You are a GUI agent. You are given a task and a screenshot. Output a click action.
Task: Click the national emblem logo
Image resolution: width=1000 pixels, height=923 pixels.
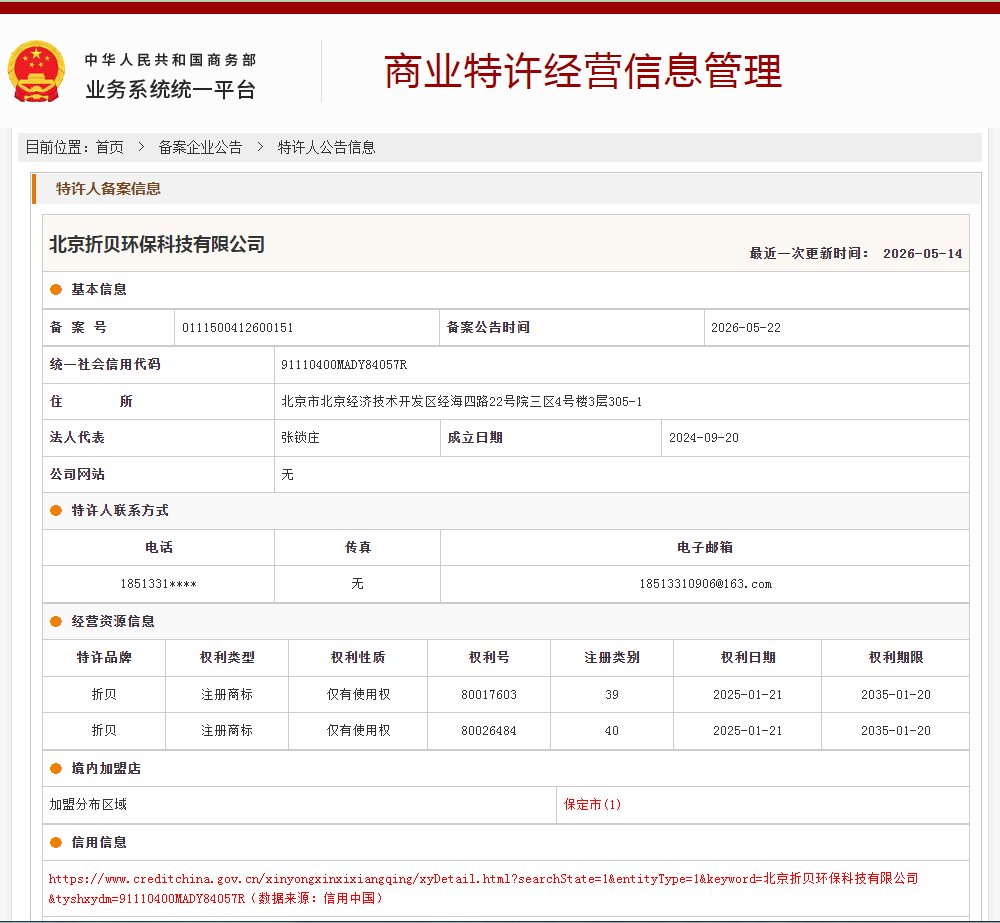click(x=36, y=71)
